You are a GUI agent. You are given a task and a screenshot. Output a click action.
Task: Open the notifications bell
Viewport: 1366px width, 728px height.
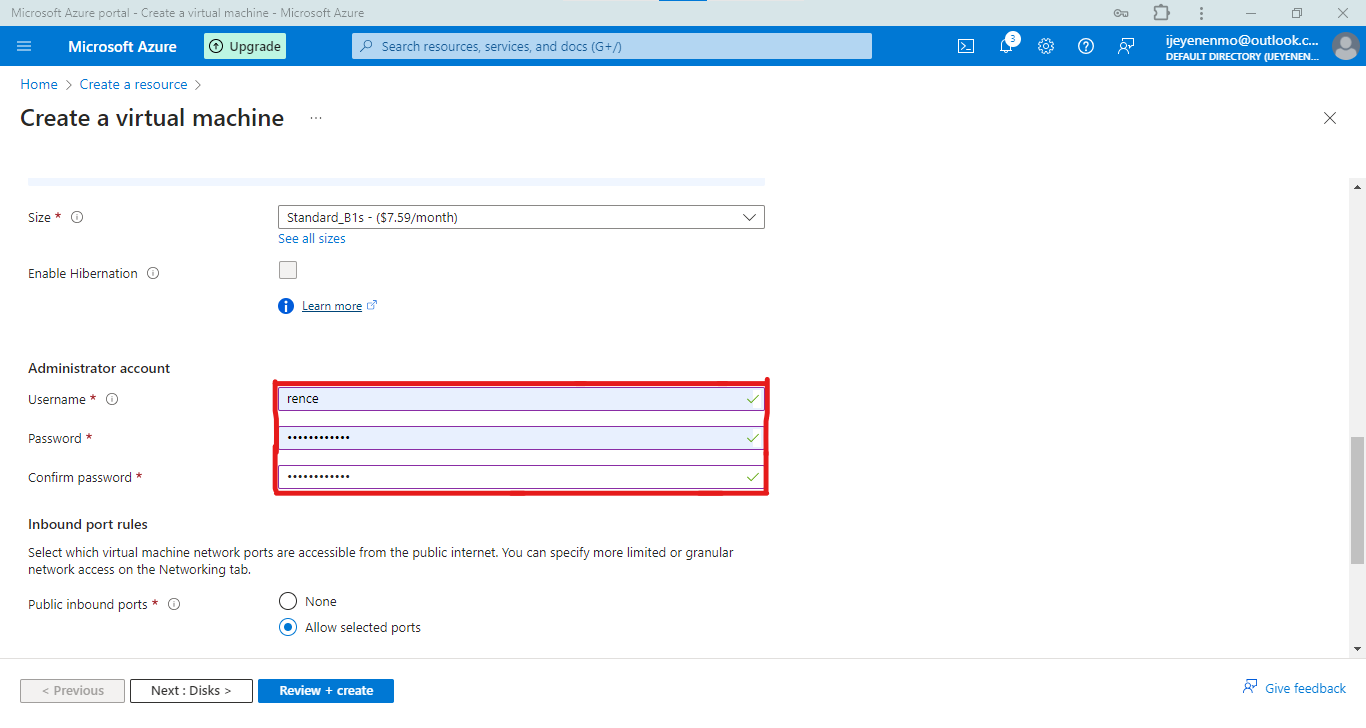pos(1006,46)
